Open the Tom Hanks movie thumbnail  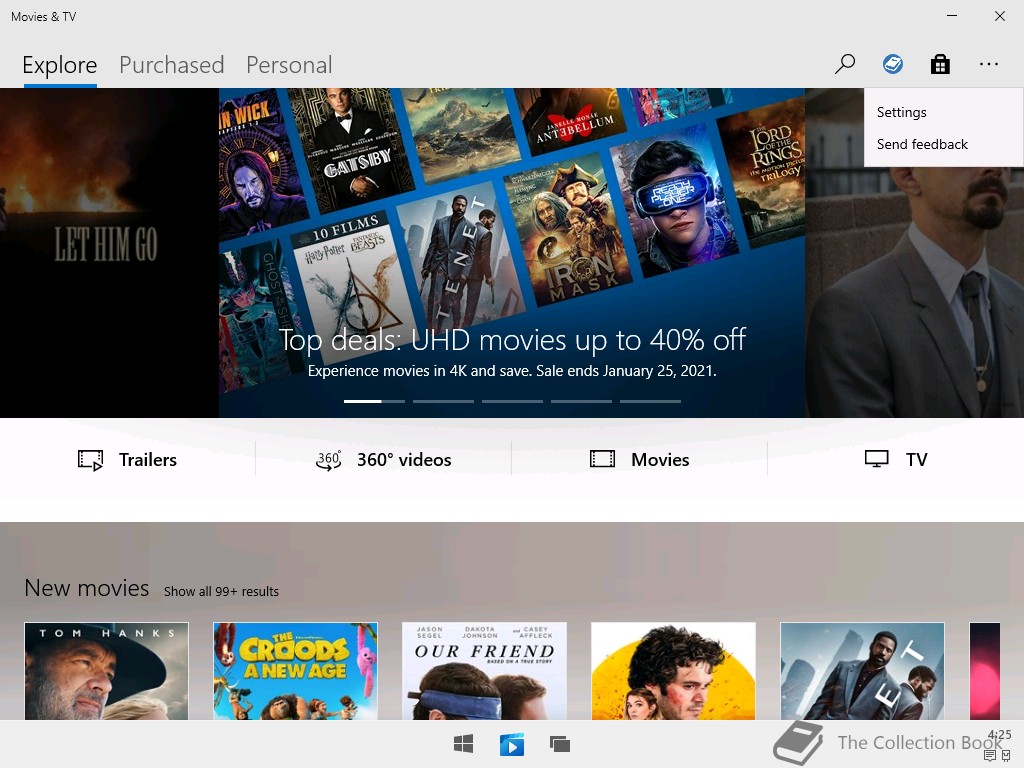(x=106, y=671)
